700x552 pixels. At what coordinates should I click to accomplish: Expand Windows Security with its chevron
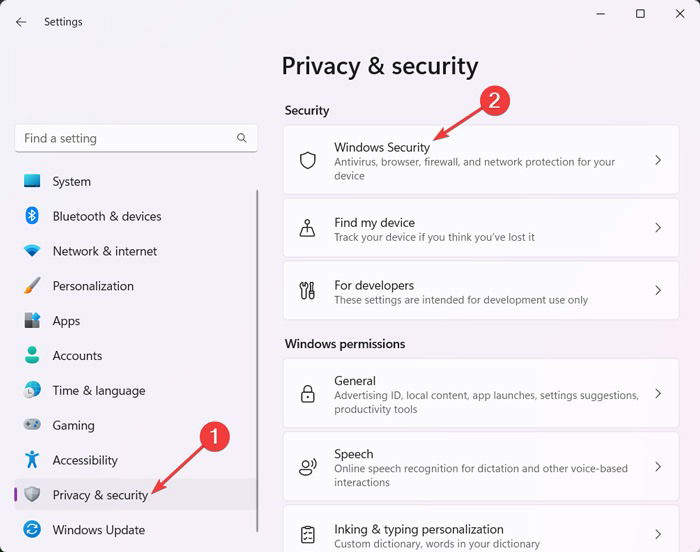pyautogui.click(x=658, y=160)
